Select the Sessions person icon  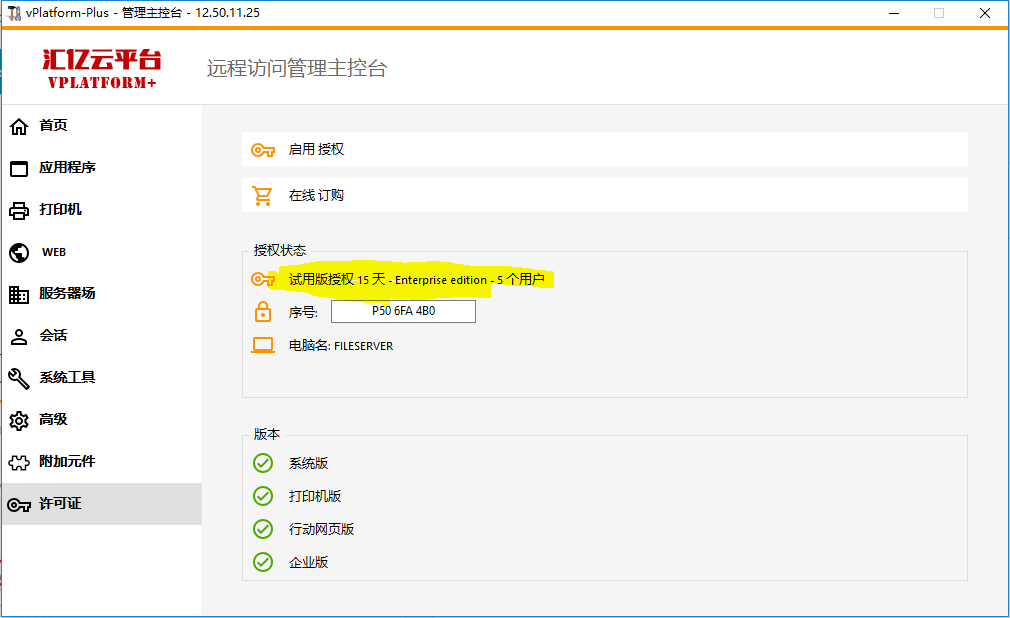coord(18,336)
